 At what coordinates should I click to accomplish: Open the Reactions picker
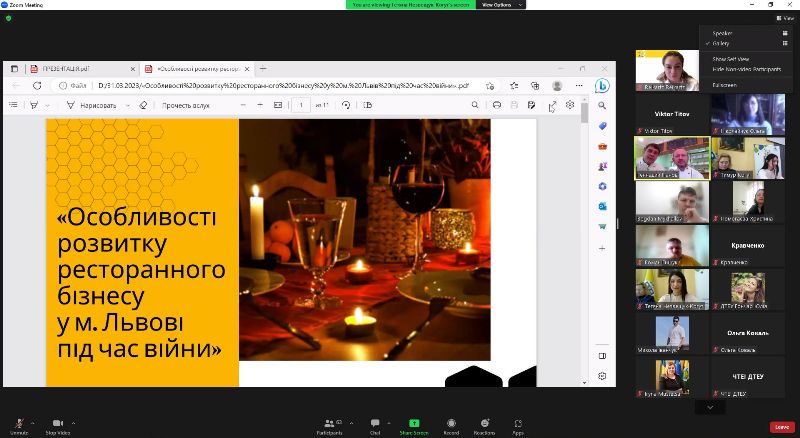point(484,423)
